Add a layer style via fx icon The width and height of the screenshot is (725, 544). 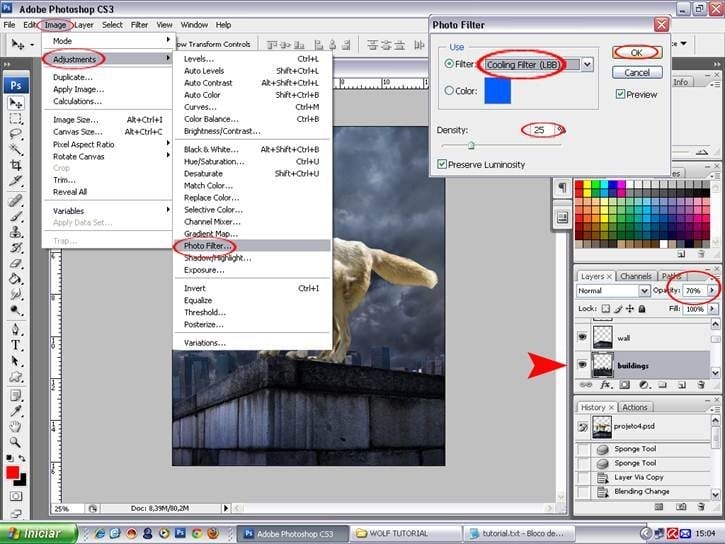605,385
